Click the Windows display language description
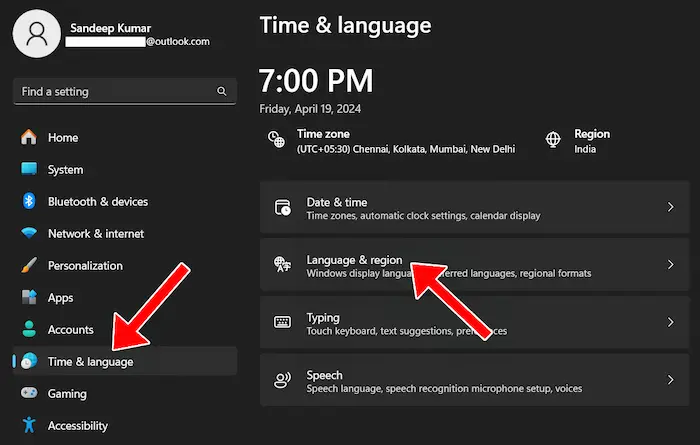This screenshot has width=700, height=445. 449,273
